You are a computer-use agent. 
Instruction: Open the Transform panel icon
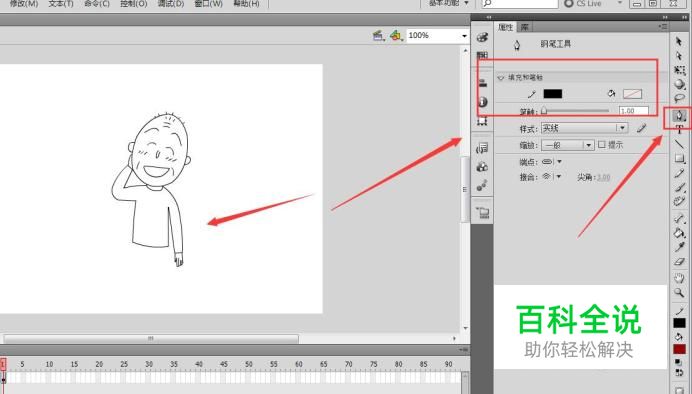click(x=482, y=121)
